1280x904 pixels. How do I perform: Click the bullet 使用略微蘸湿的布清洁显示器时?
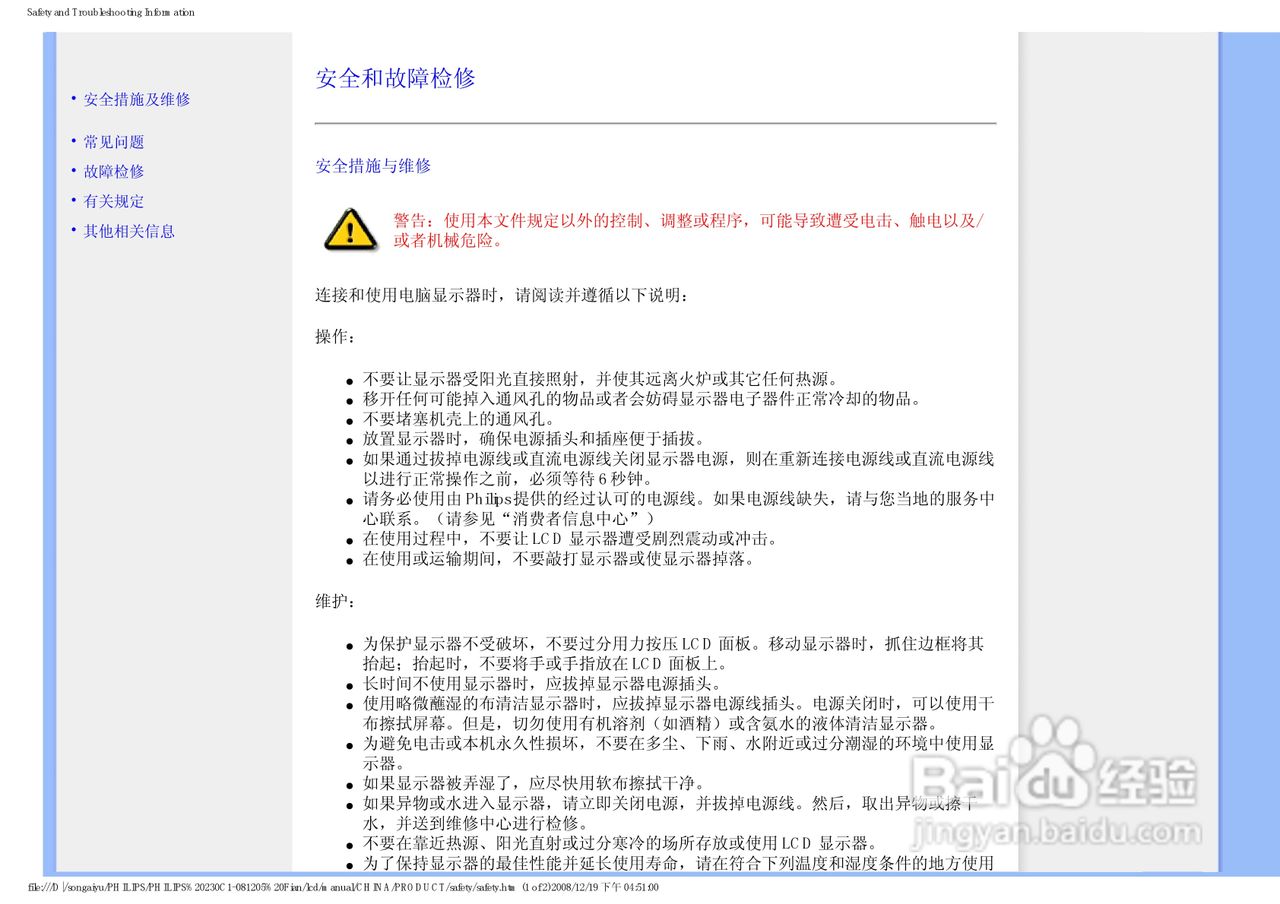pos(678,713)
